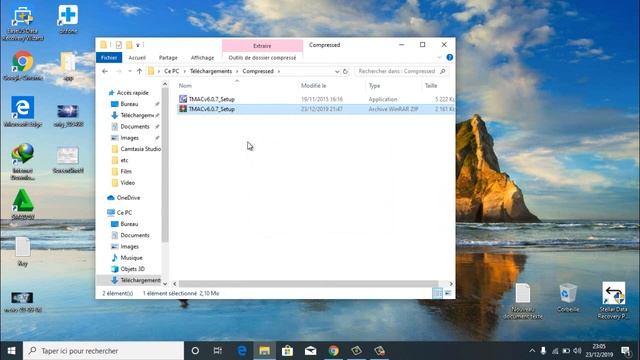Click the horizontal scrollbar right arrow
The height and width of the screenshot is (360, 640).
tap(451, 284)
